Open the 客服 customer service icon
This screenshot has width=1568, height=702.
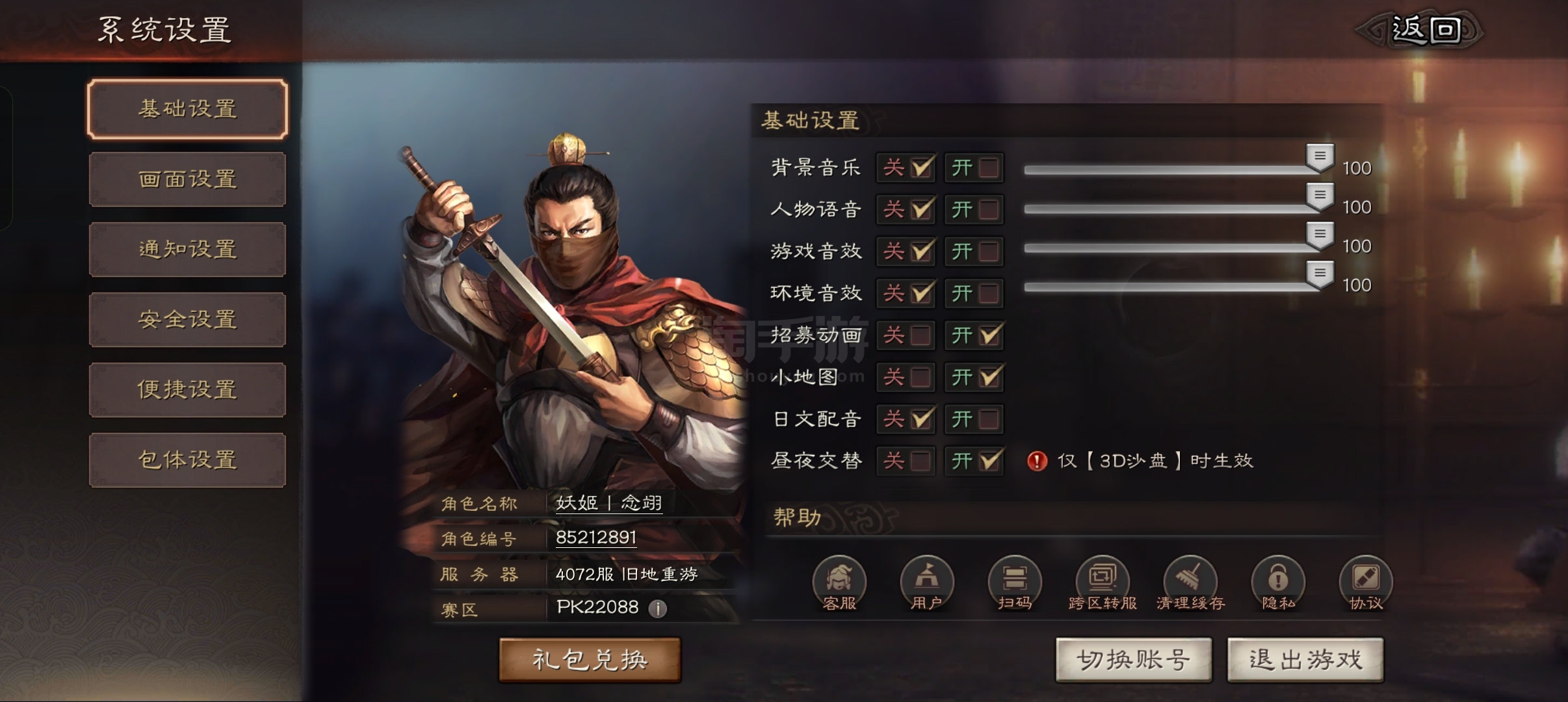tap(839, 583)
